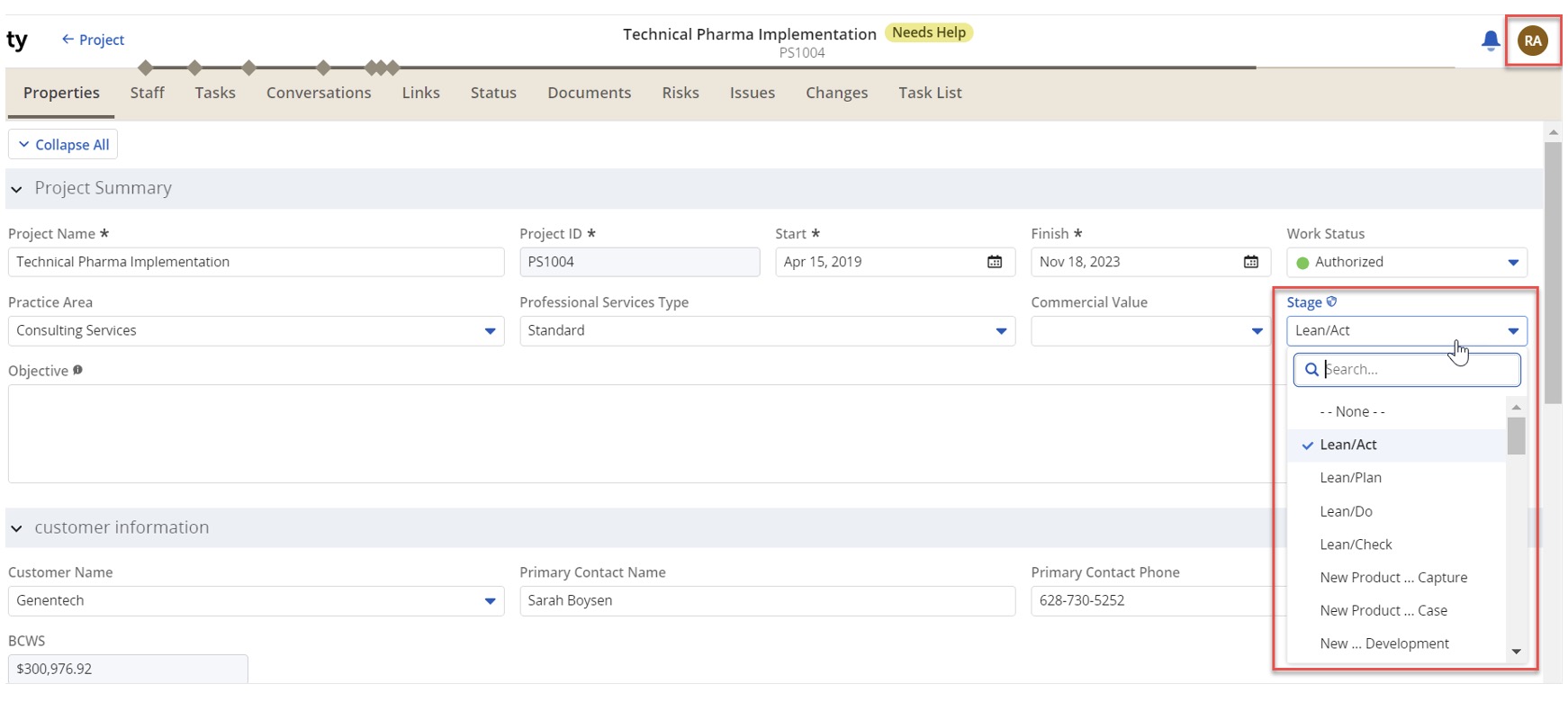Open the Practice Area dropdown
Image resolution: width=1568 pixels, height=711 pixels.
pos(256,330)
